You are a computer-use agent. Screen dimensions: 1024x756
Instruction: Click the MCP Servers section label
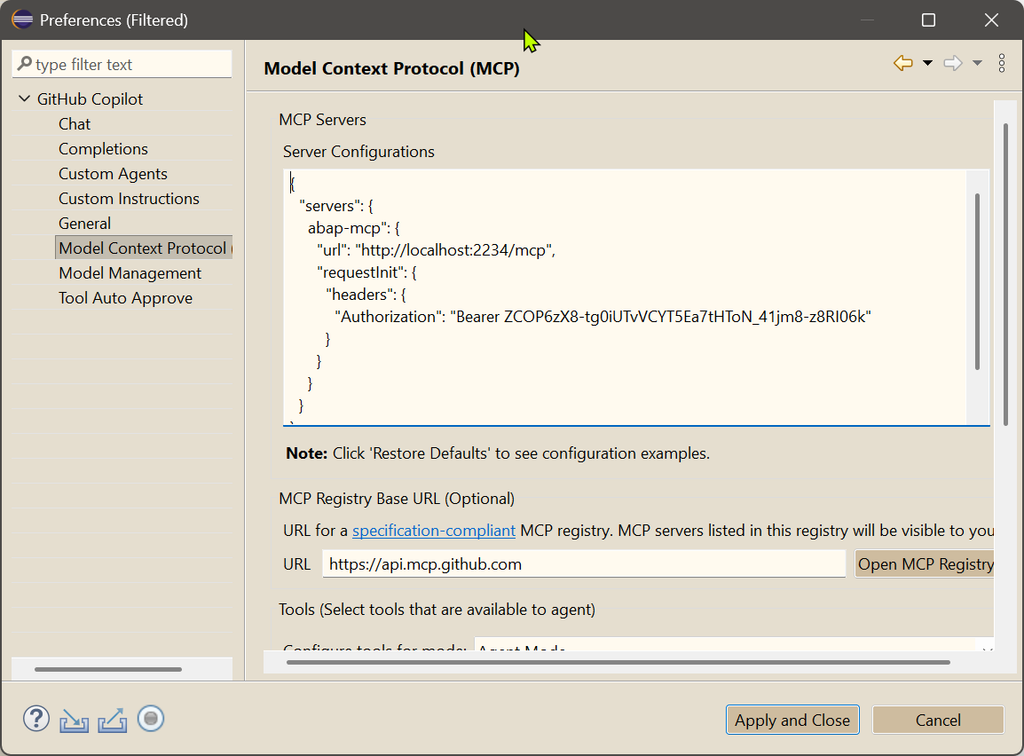323,119
